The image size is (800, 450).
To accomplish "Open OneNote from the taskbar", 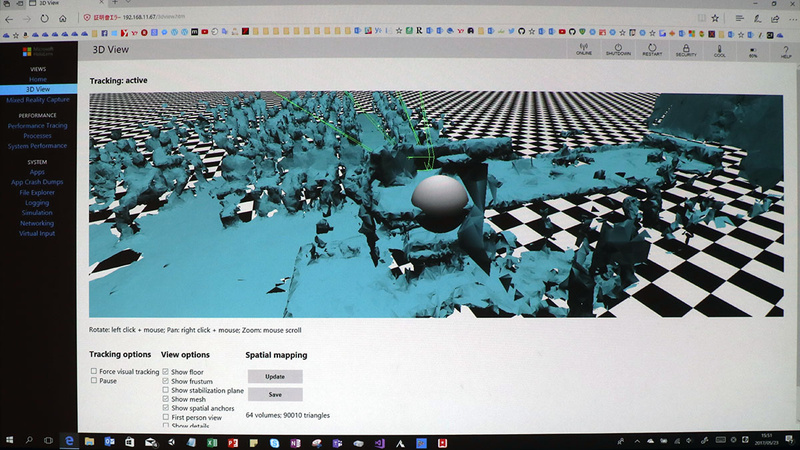I will coord(295,443).
